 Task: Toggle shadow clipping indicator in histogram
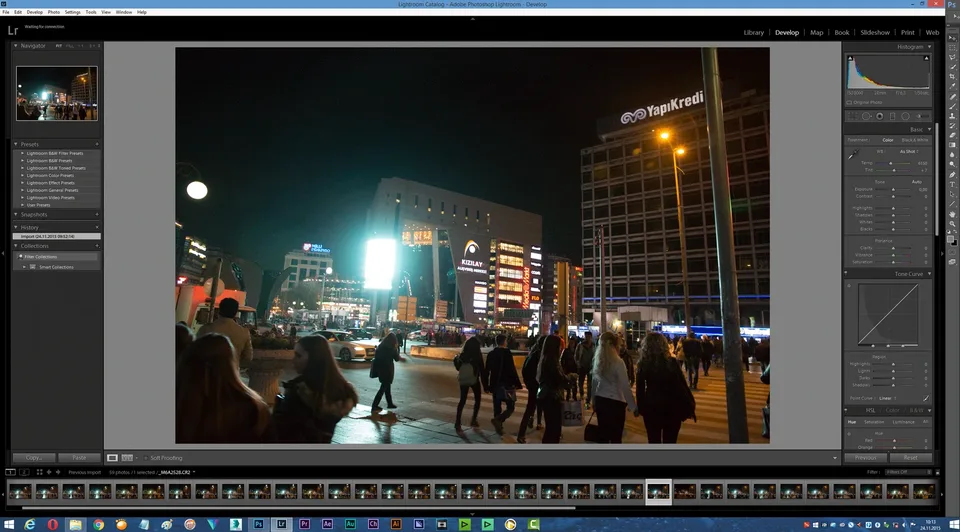850,58
